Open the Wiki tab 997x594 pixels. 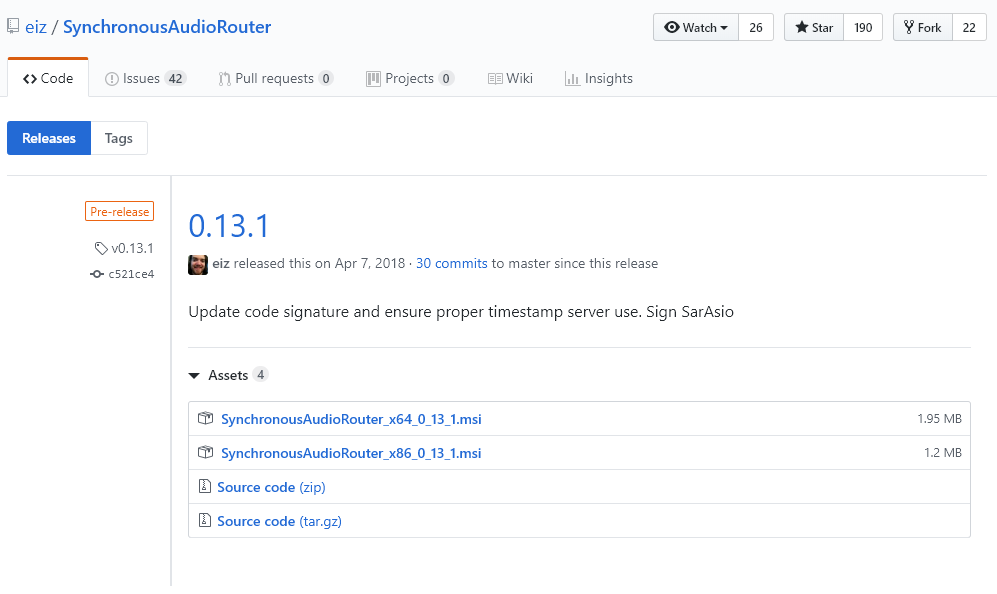pos(510,78)
